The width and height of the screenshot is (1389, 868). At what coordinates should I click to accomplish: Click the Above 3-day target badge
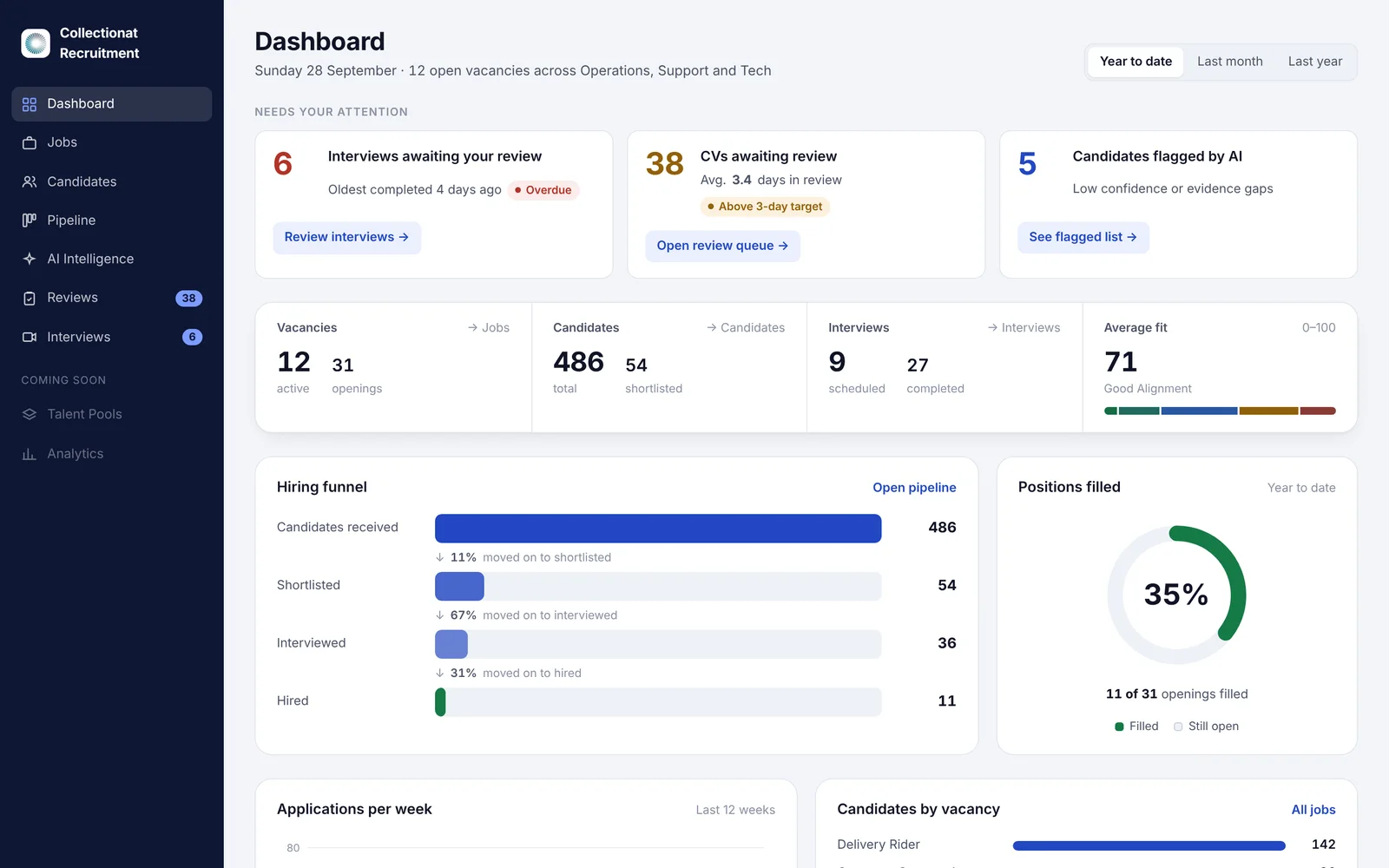tap(765, 207)
